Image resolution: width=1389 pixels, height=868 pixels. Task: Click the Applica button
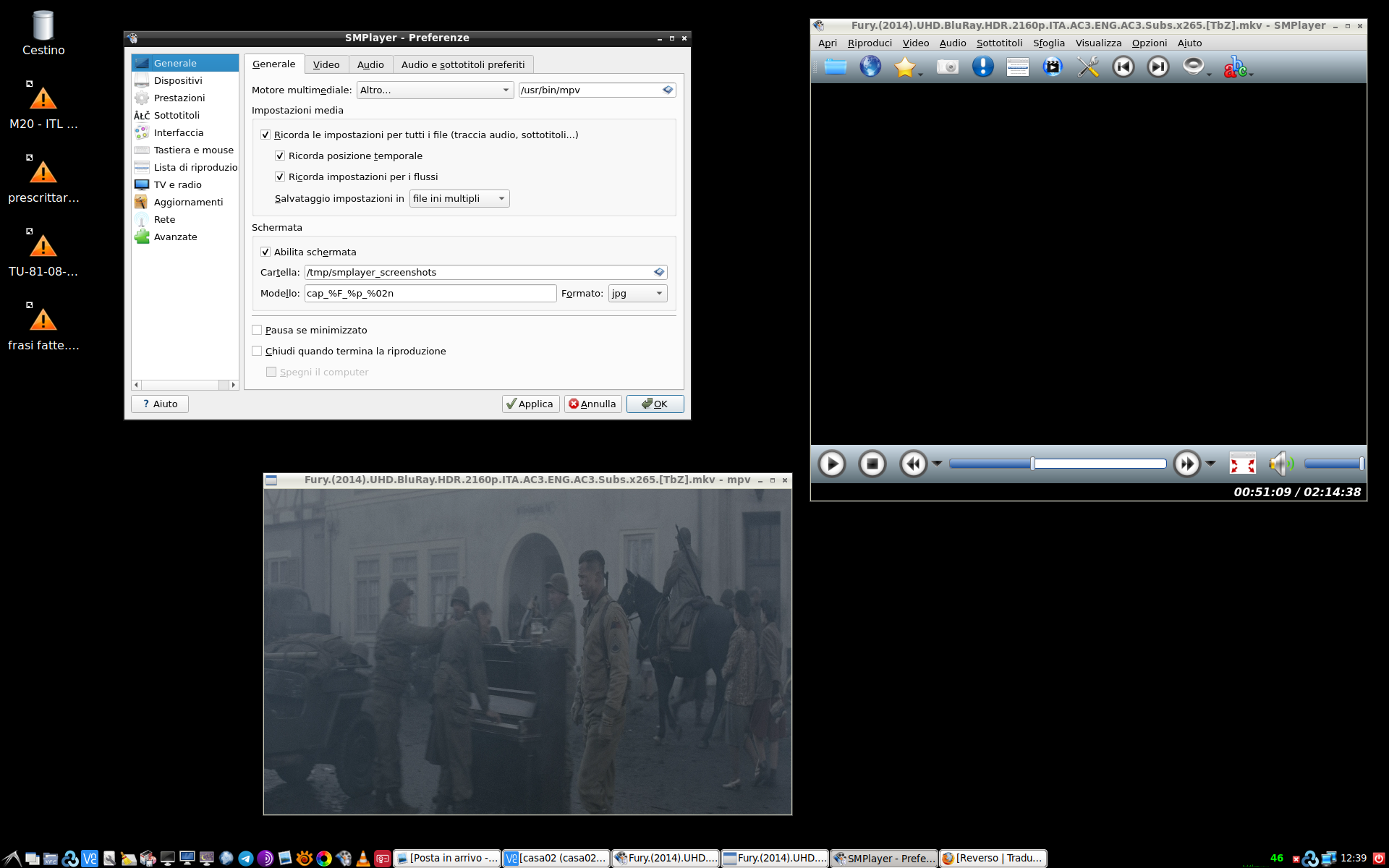[x=530, y=404]
